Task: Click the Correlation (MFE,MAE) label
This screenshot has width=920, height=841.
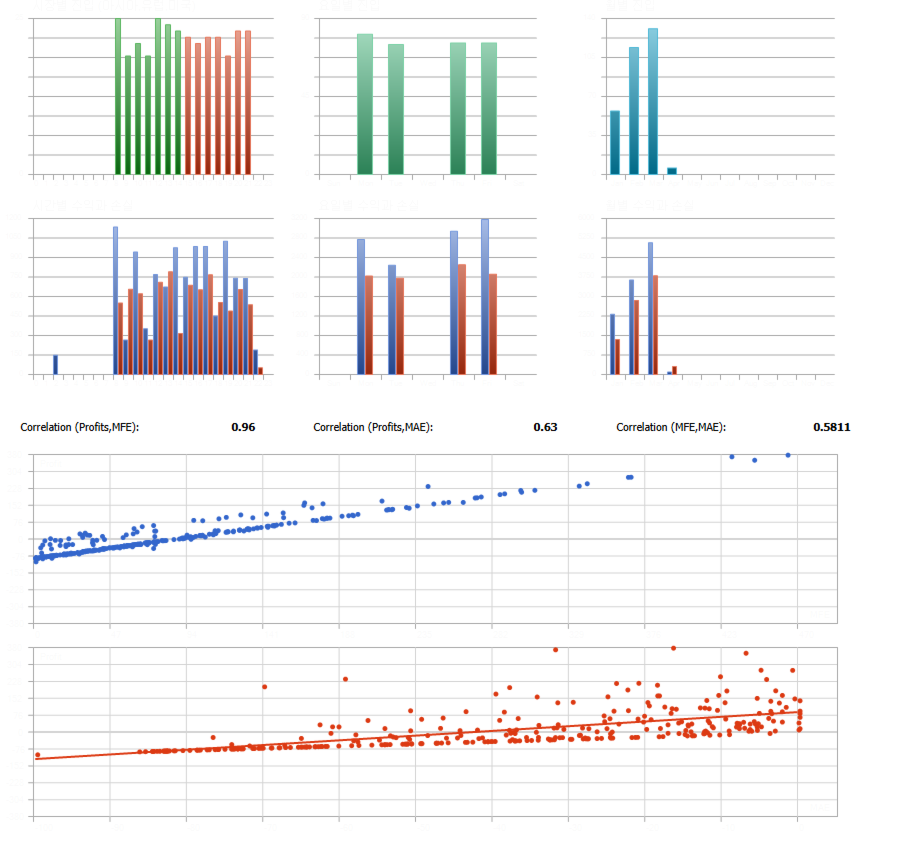Action: 671,427
